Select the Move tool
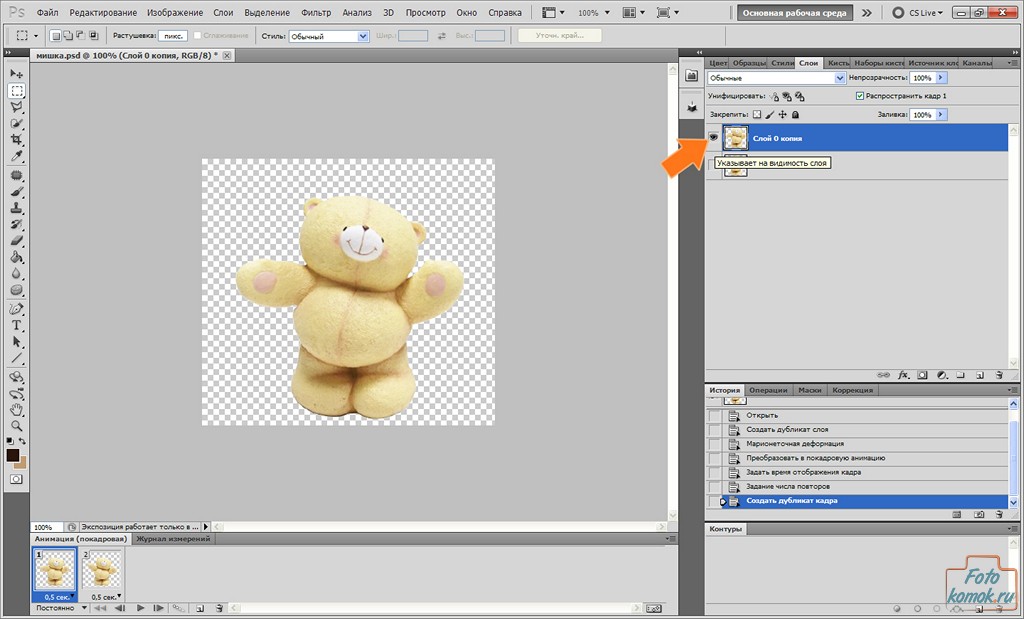 (x=17, y=74)
